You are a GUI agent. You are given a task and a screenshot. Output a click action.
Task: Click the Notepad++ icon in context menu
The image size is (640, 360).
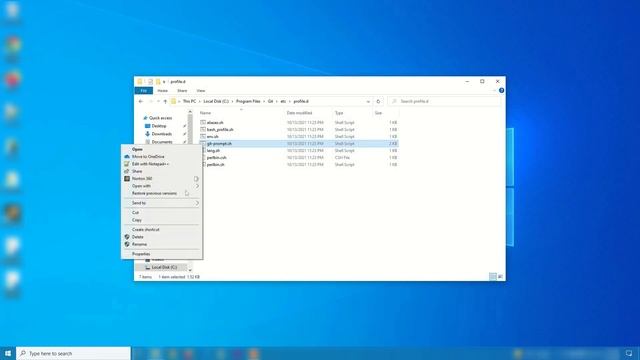point(127,164)
